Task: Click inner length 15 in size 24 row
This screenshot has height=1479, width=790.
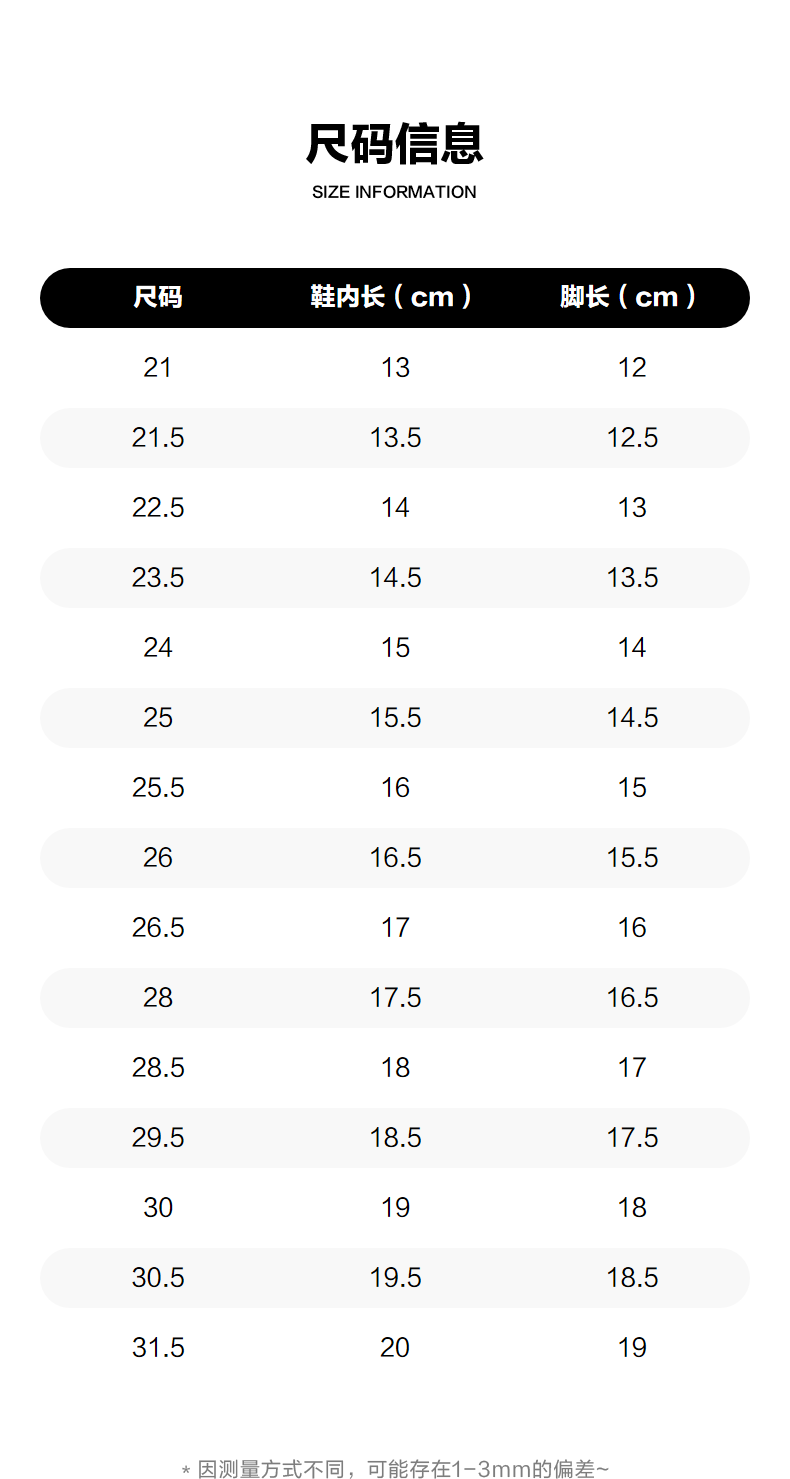Action: [395, 648]
